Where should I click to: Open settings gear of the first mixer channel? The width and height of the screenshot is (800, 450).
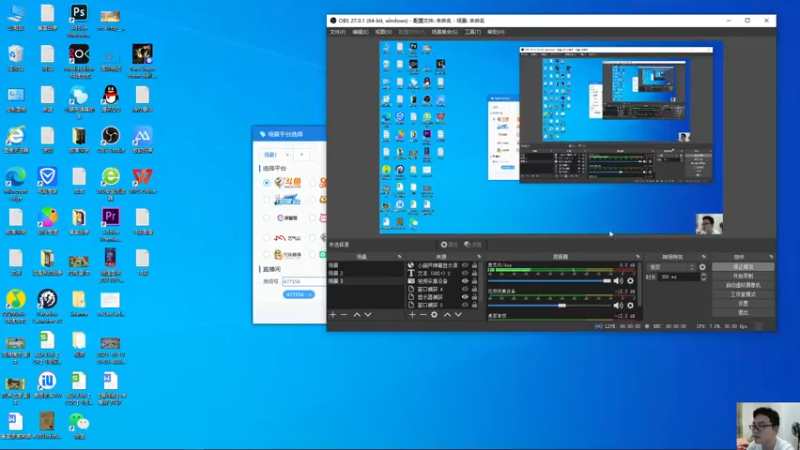[x=631, y=281]
